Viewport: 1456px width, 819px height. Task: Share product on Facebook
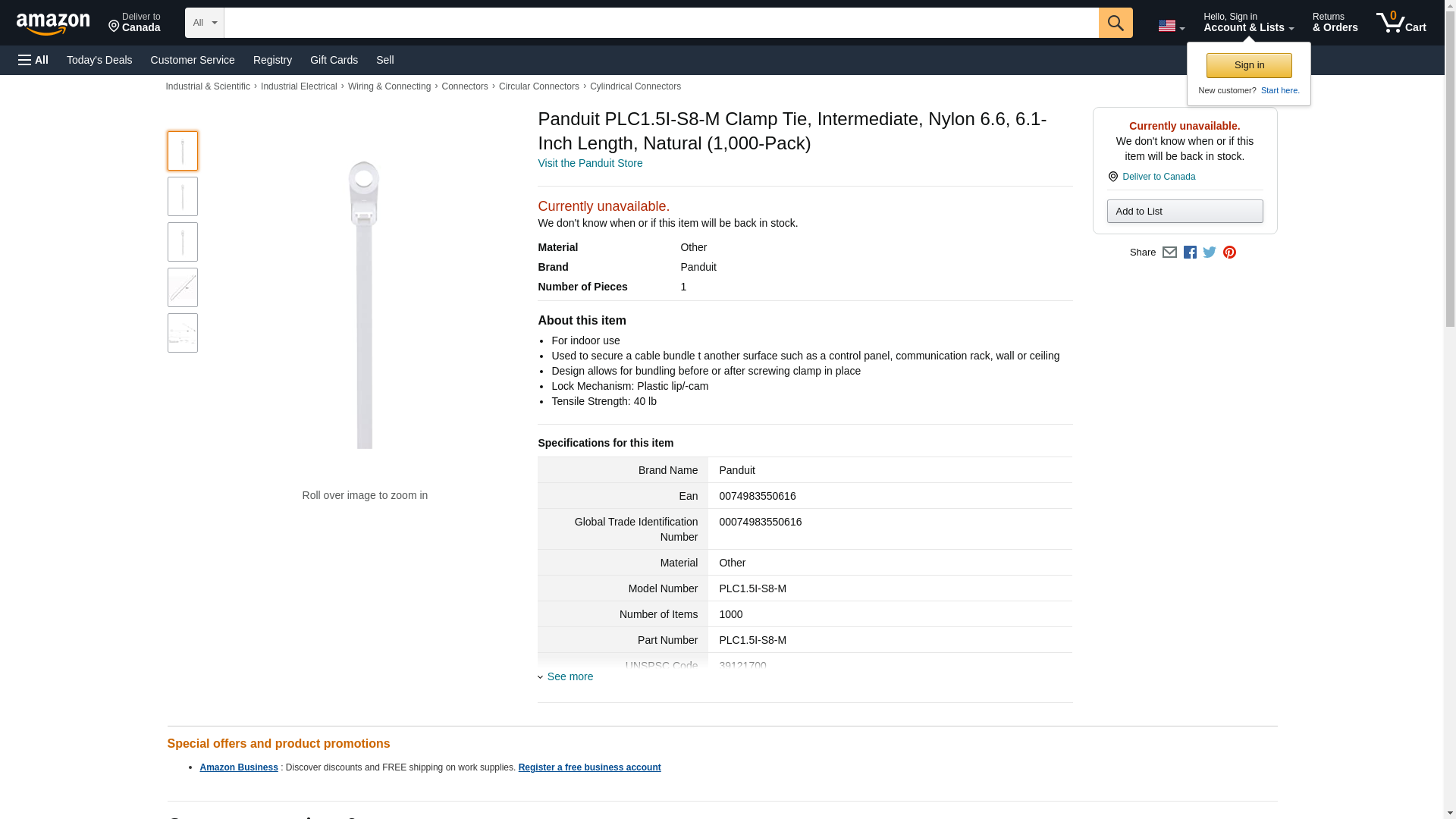1190,253
